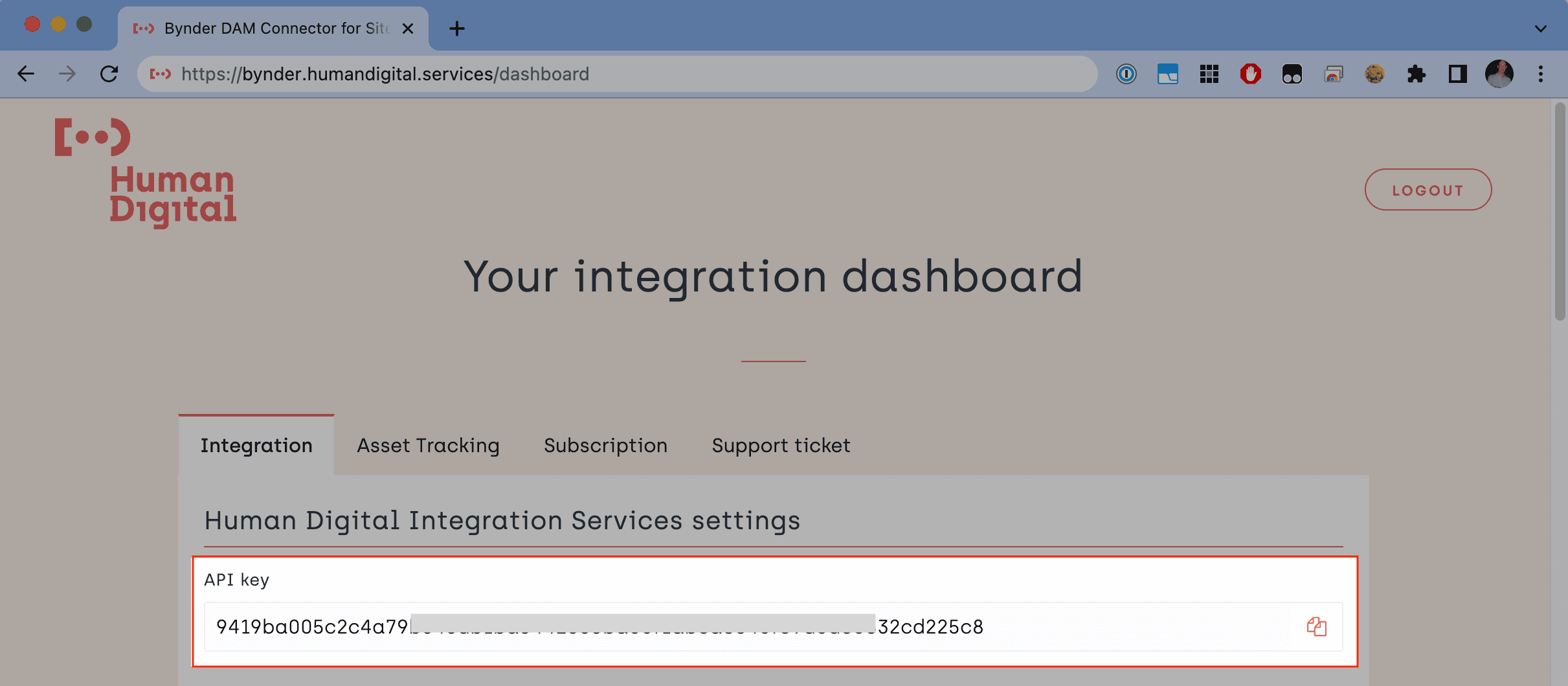This screenshot has height=686, width=1568.
Task: Reload the dashboard page
Action: click(109, 74)
